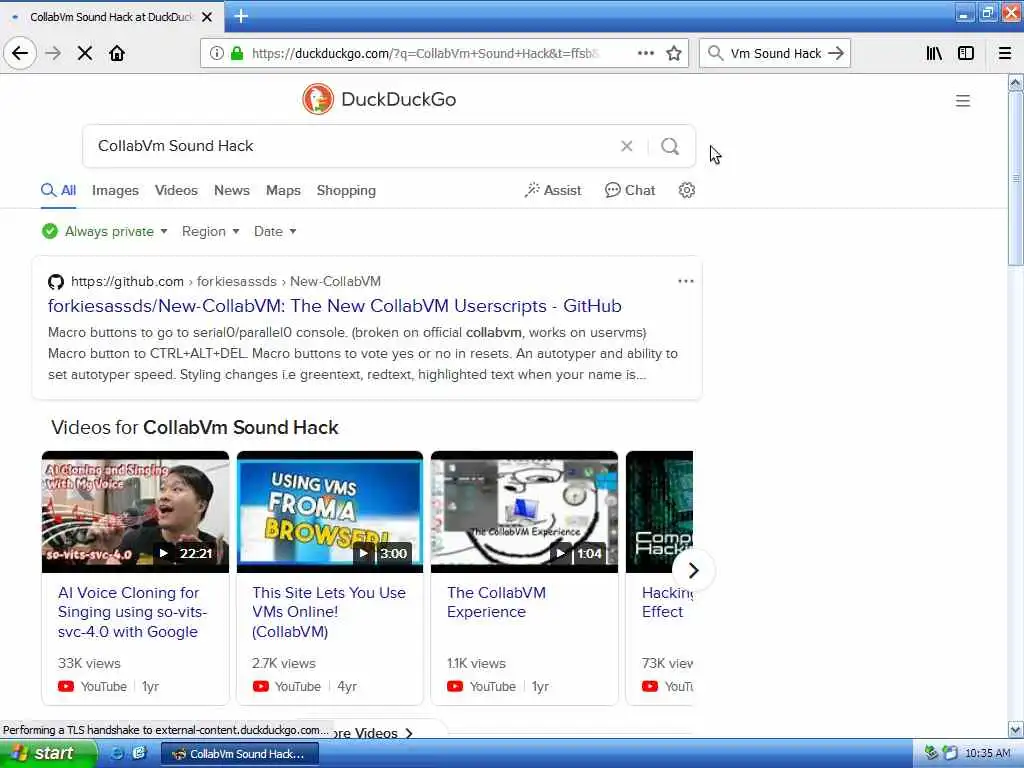Open more options for the GitHub result
1024x768 pixels.
pos(686,281)
